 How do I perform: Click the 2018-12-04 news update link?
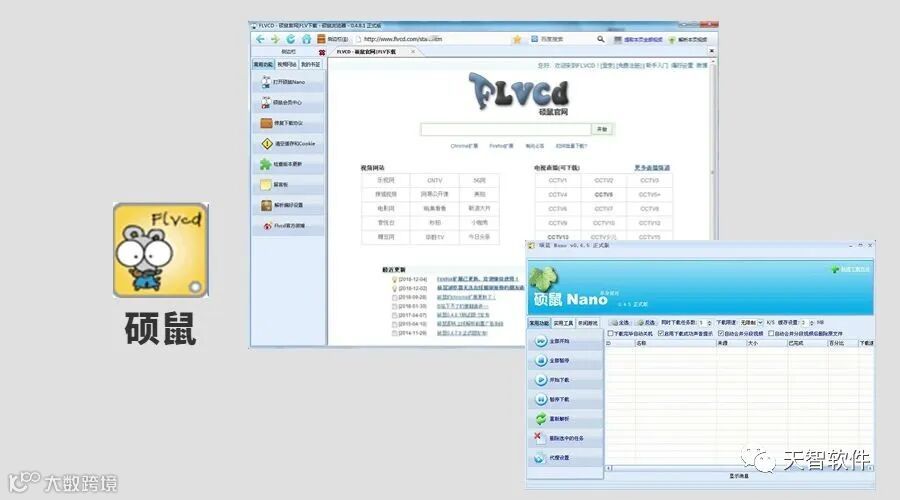point(478,279)
